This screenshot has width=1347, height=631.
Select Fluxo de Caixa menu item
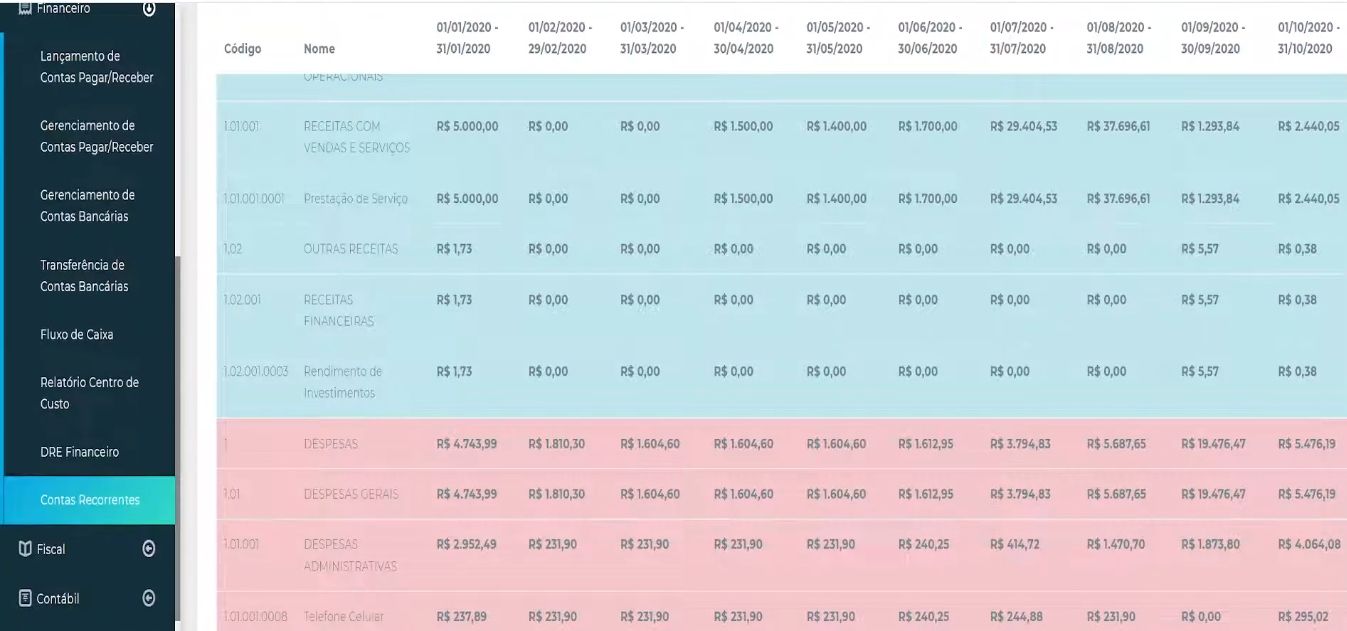[76, 334]
